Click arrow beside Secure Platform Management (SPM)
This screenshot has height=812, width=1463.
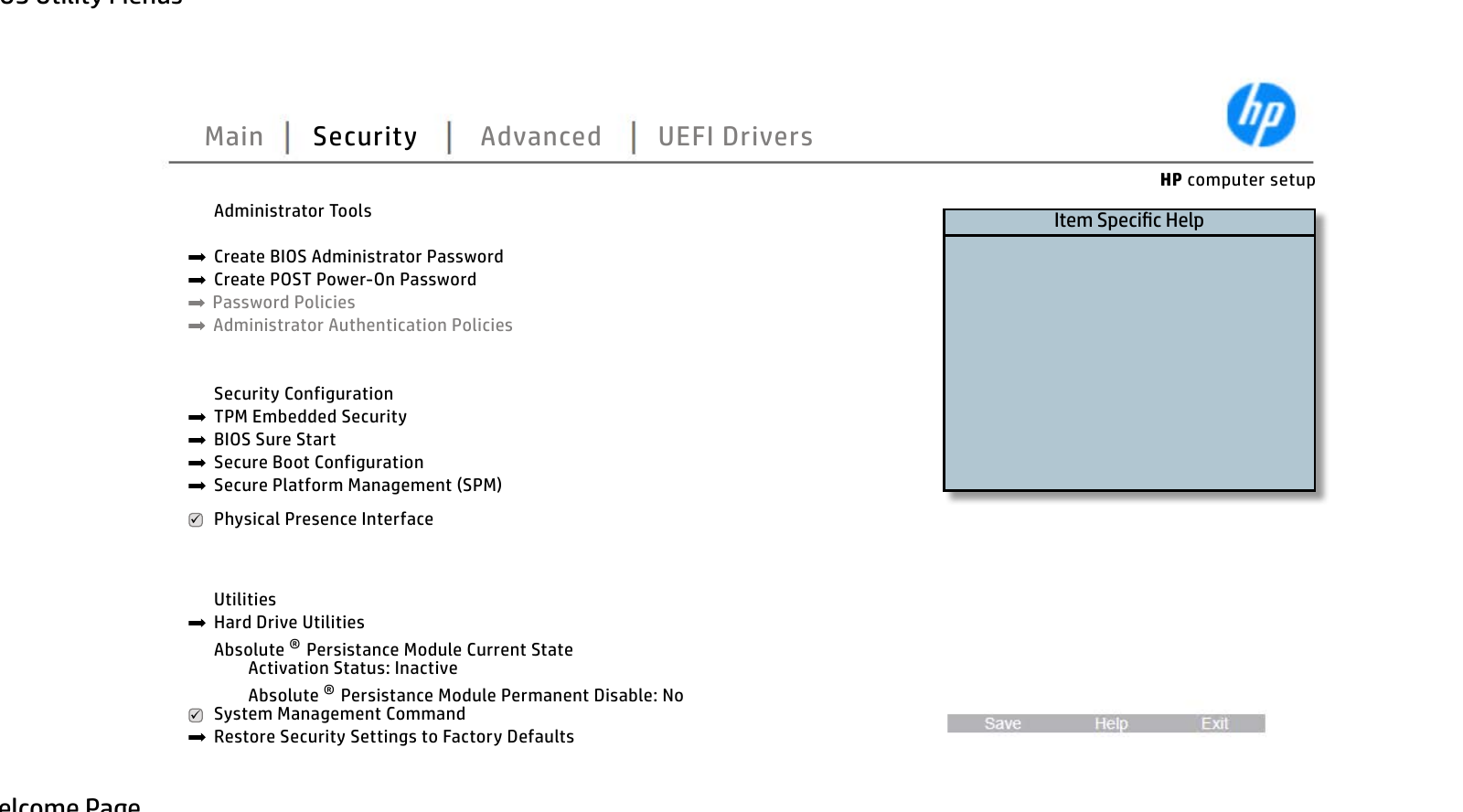tap(197, 486)
